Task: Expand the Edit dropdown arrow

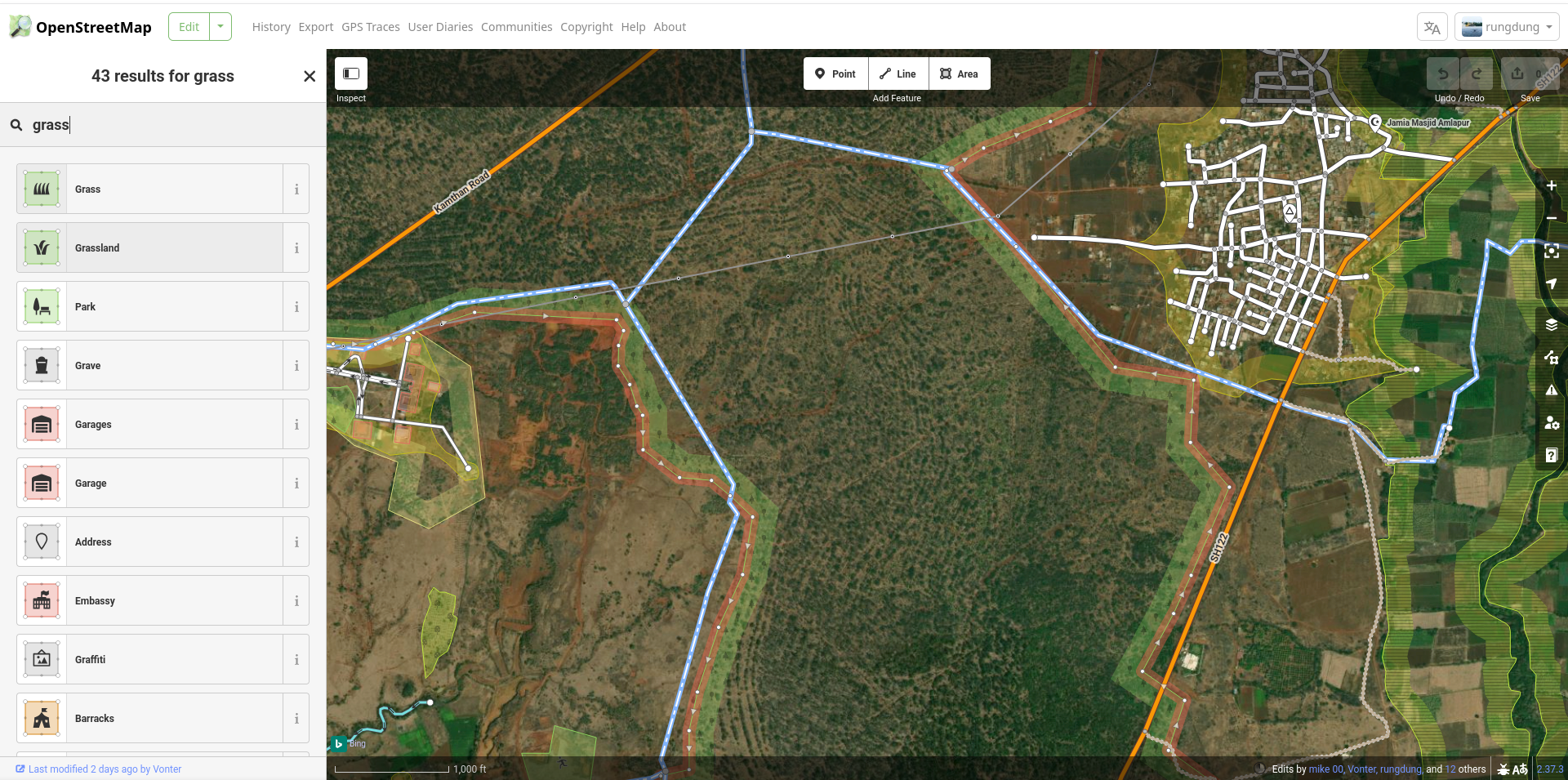Action: click(220, 27)
